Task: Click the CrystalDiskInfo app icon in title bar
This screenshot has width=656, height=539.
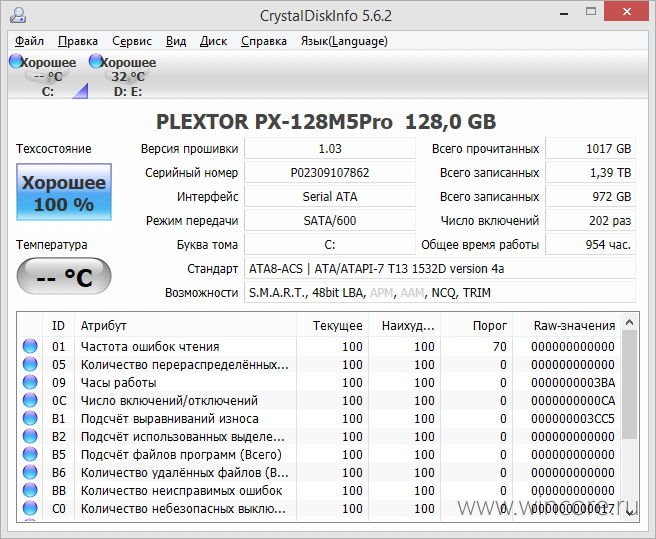Action: click(18, 15)
